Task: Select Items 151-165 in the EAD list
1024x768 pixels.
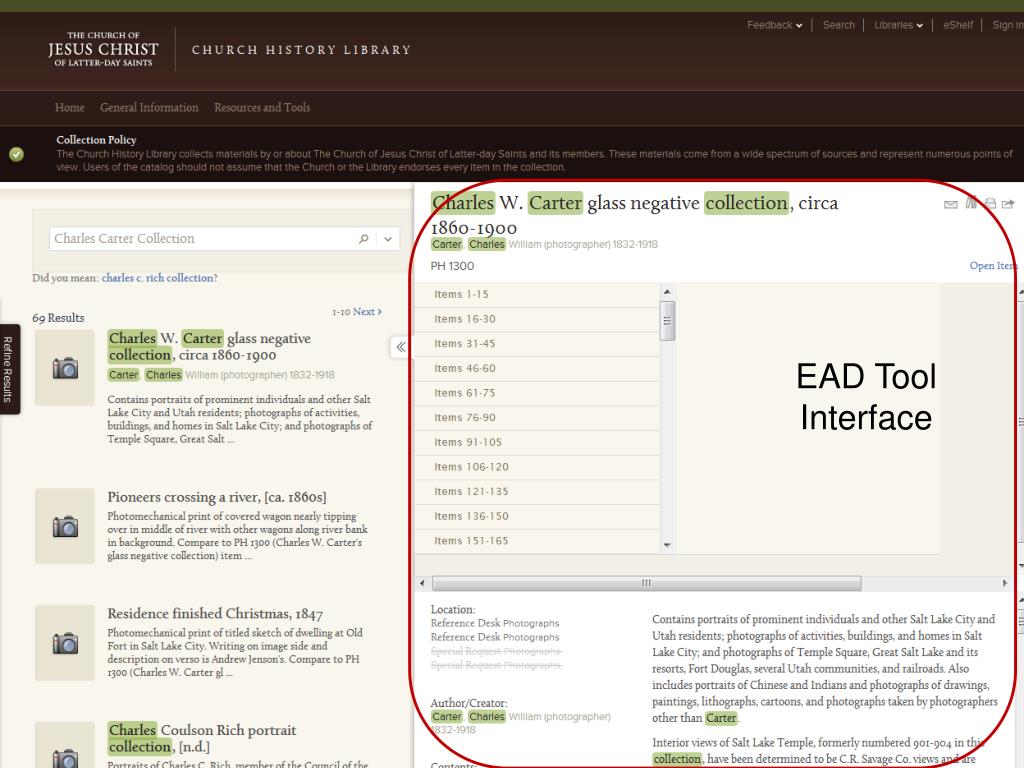Action: [537, 541]
